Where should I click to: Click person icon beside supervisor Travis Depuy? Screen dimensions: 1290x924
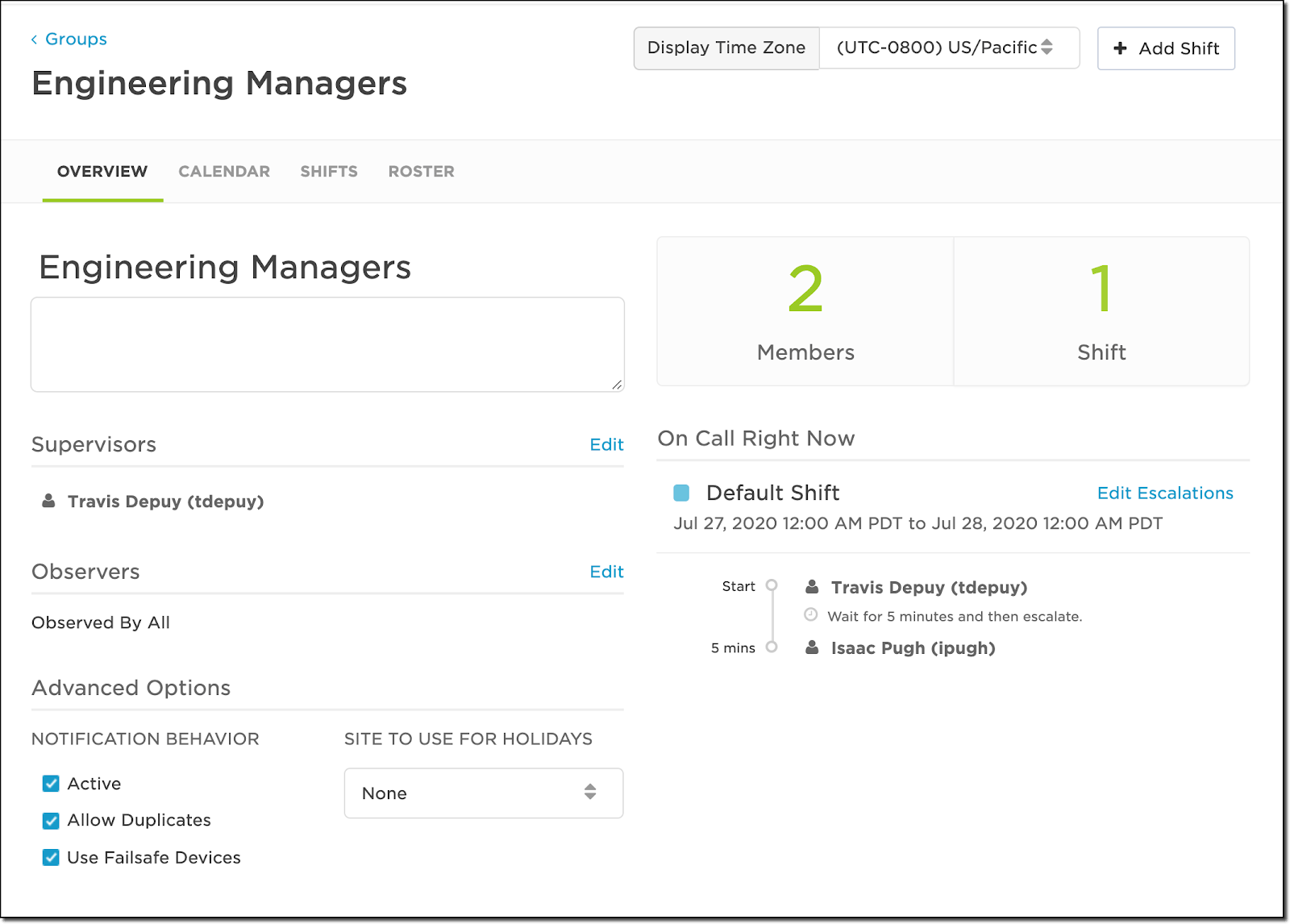pyautogui.click(x=48, y=502)
